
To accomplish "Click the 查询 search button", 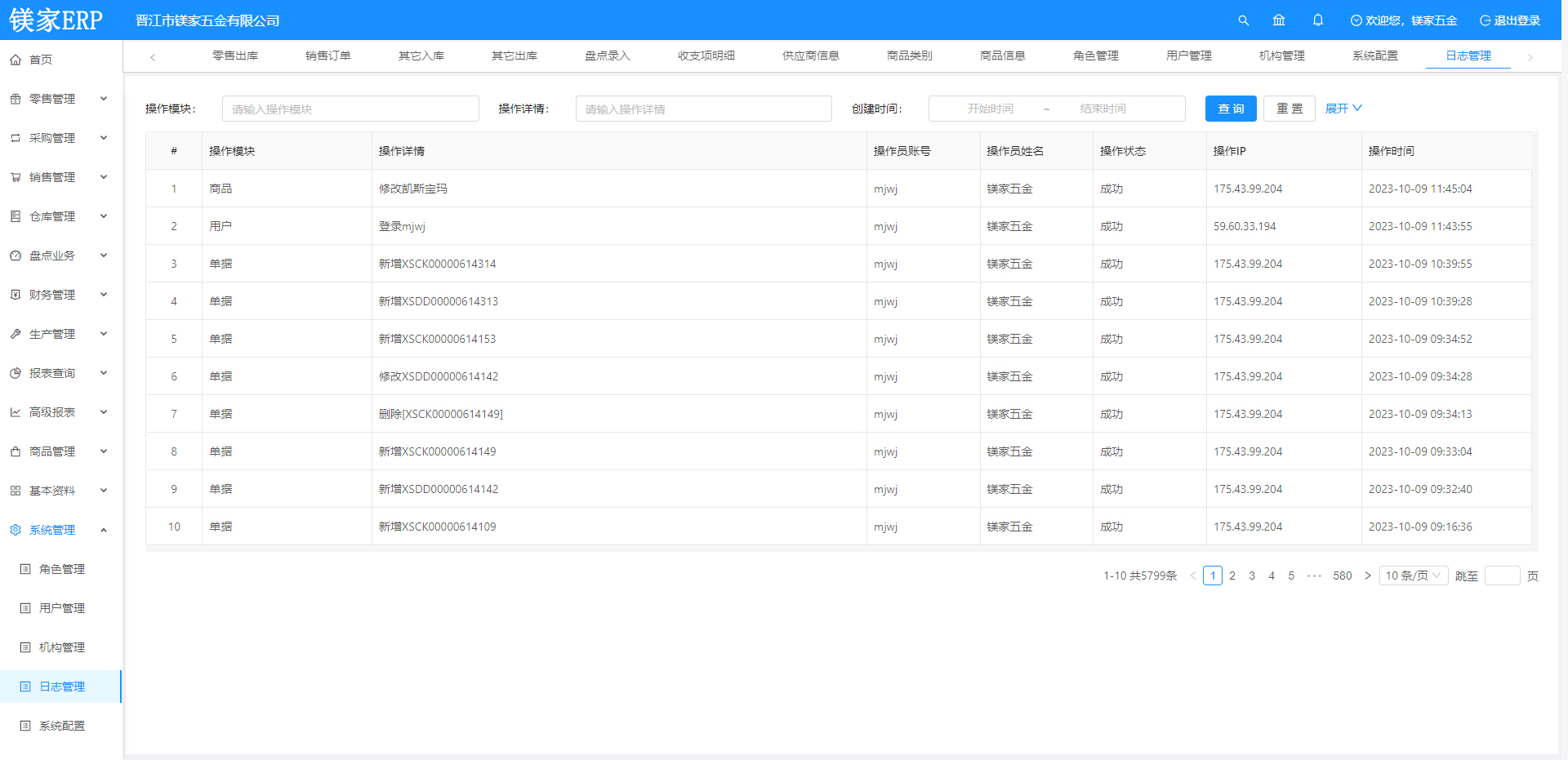I will (1231, 109).
